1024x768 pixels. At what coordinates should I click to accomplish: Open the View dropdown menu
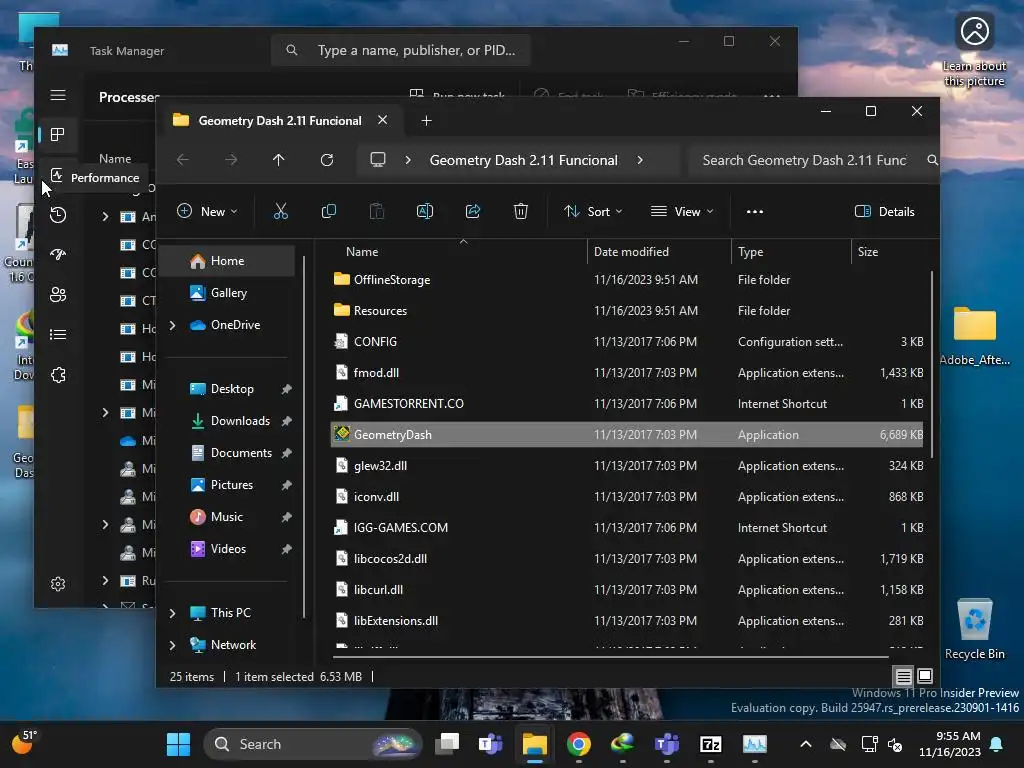682,212
